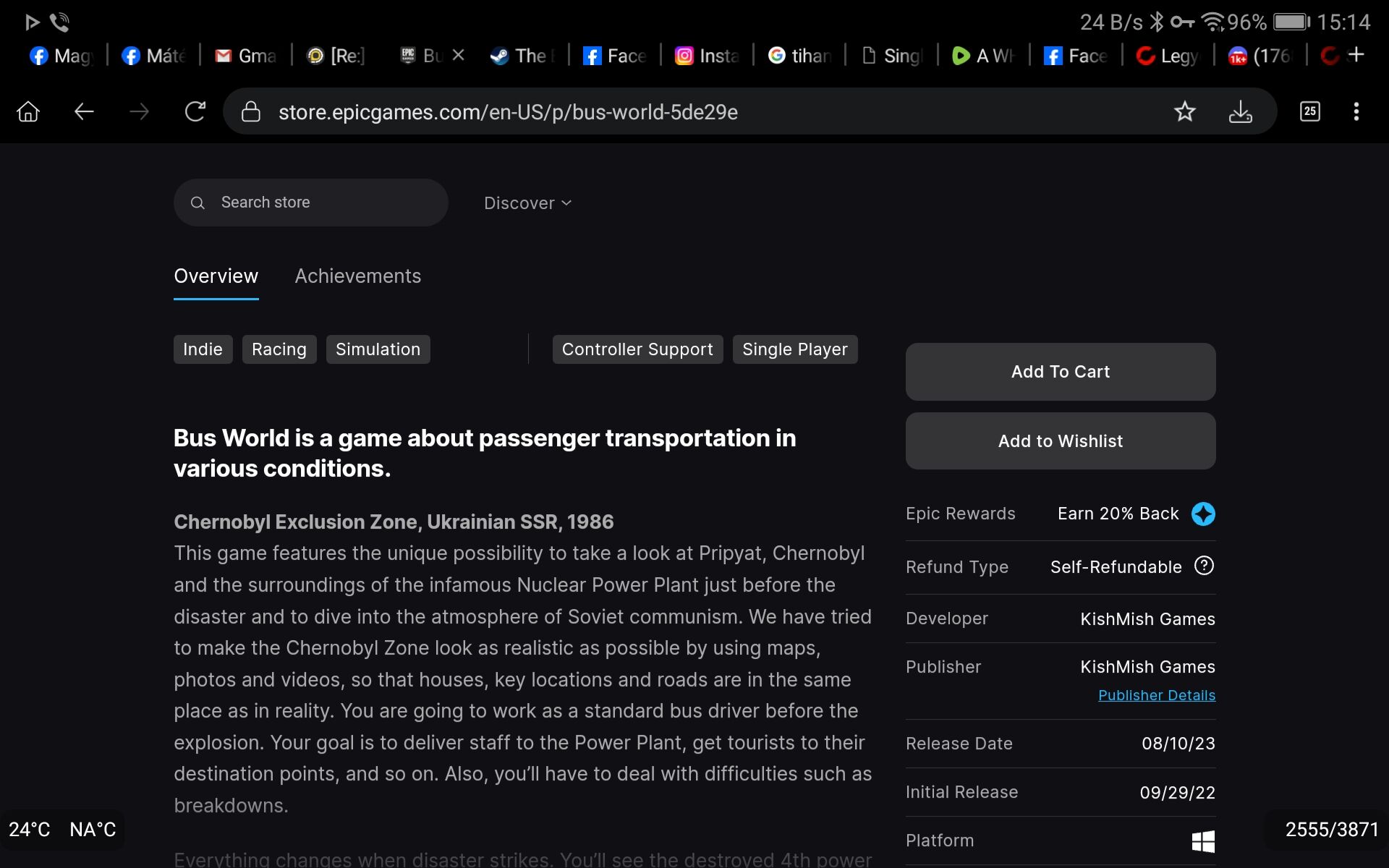
Task: Click the Epic Rewards blue badge icon
Action: click(1203, 514)
